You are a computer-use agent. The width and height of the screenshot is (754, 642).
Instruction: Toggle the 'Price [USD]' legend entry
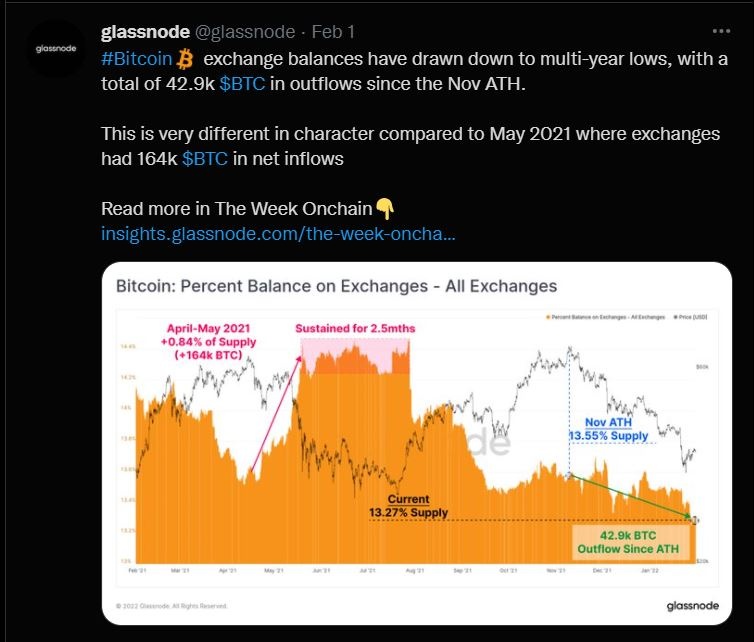click(x=688, y=318)
